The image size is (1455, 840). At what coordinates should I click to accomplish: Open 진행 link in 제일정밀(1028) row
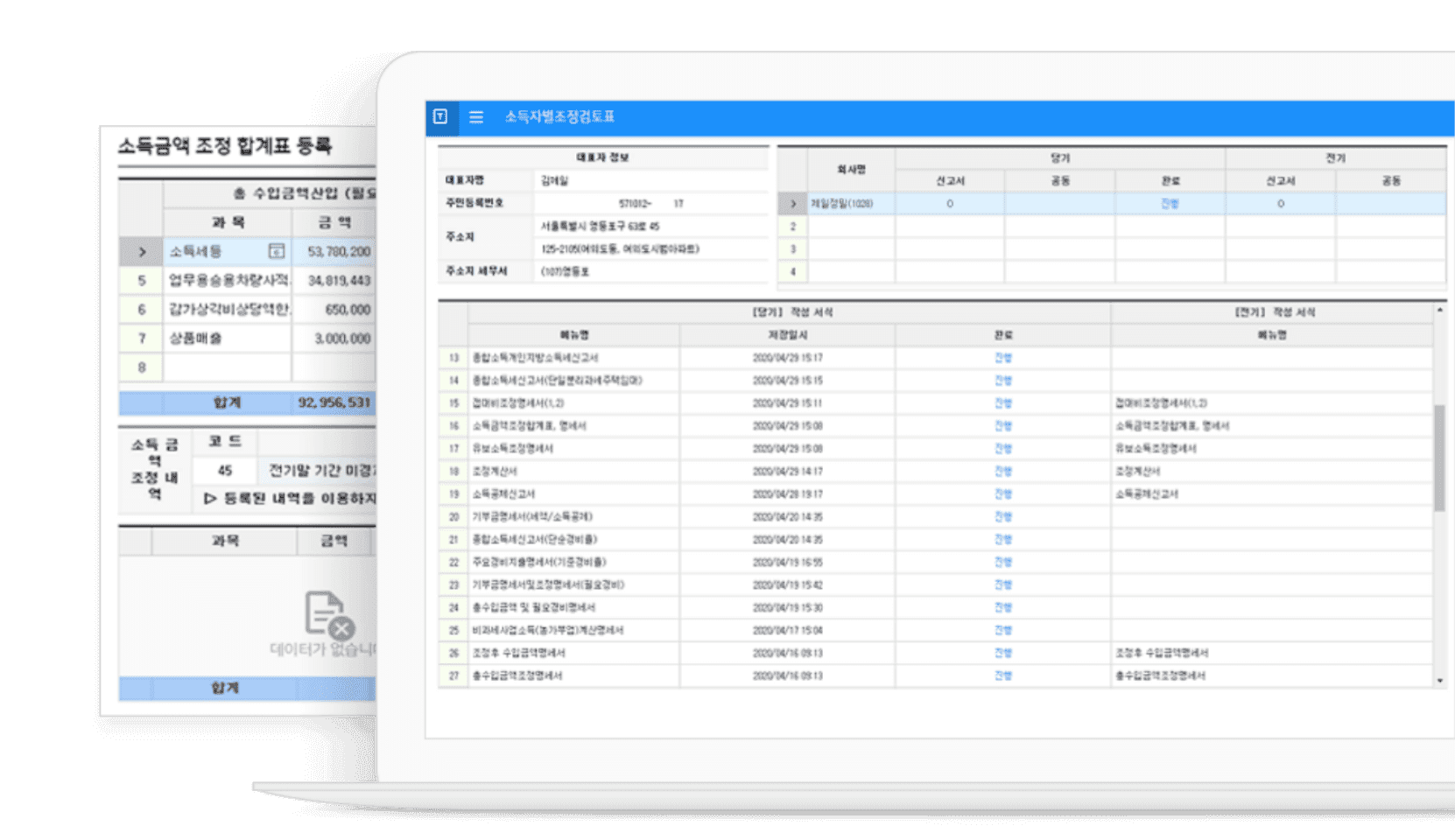point(1170,204)
